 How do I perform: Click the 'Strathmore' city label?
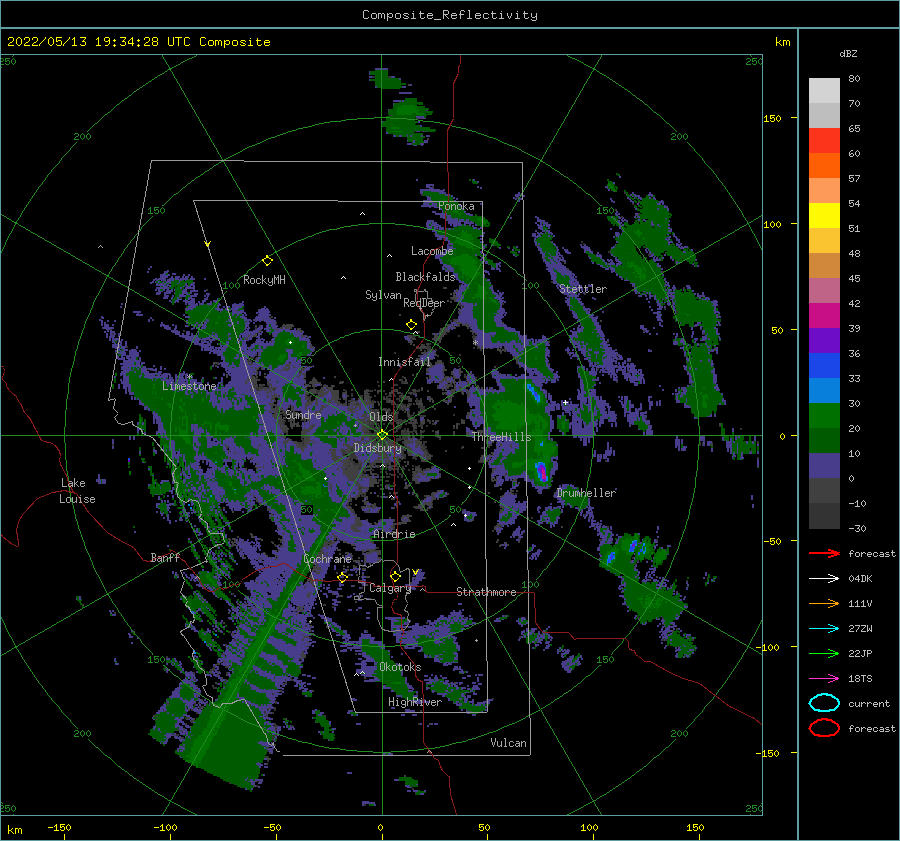(486, 592)
